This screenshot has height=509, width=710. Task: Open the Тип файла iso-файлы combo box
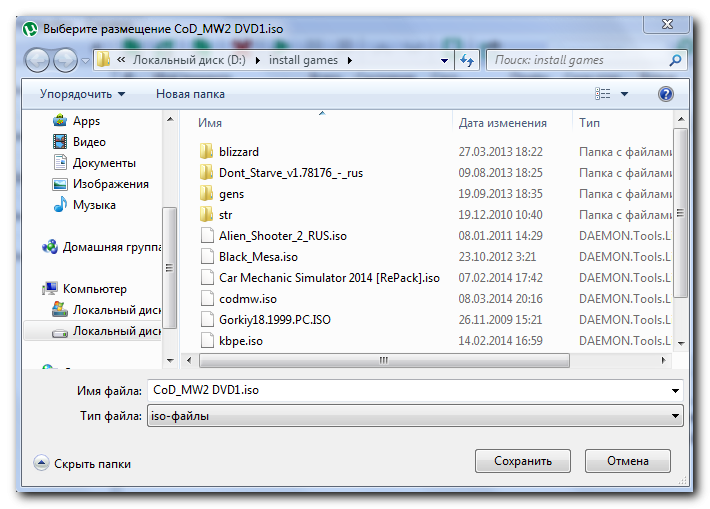click(415, 416)
